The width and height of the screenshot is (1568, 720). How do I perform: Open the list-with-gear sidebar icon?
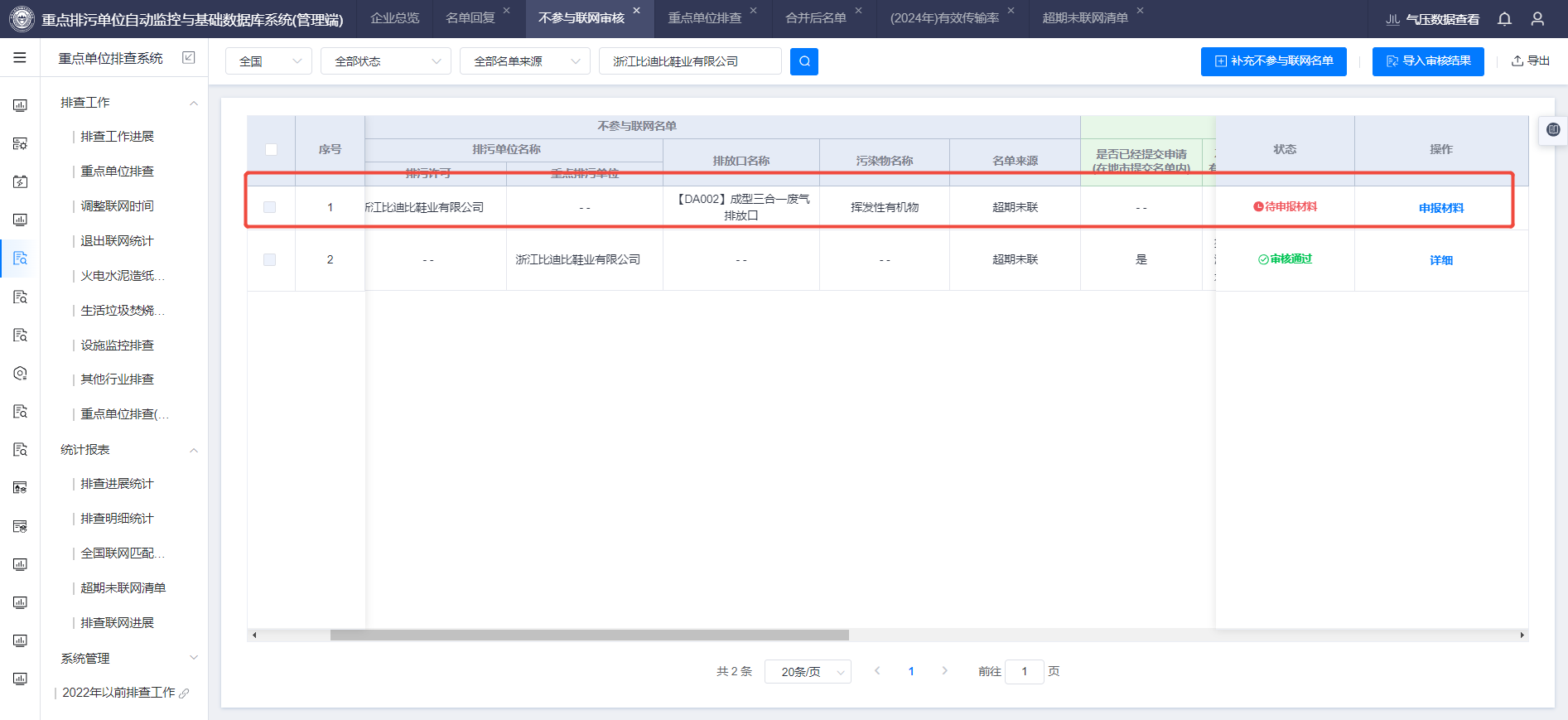pyautogui.click(x=20, y=143)
